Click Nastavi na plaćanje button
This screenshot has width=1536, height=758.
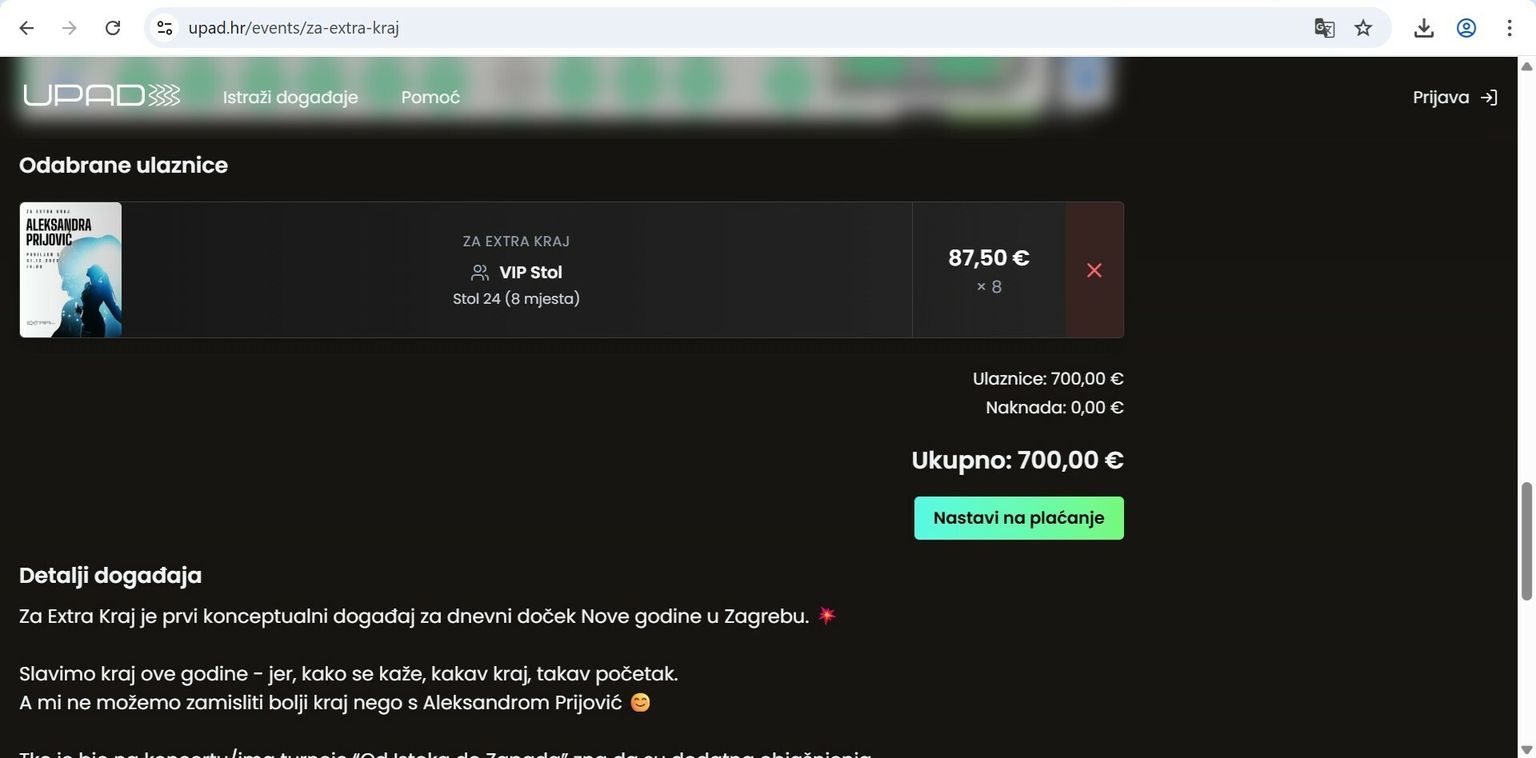coord(1019,518)
